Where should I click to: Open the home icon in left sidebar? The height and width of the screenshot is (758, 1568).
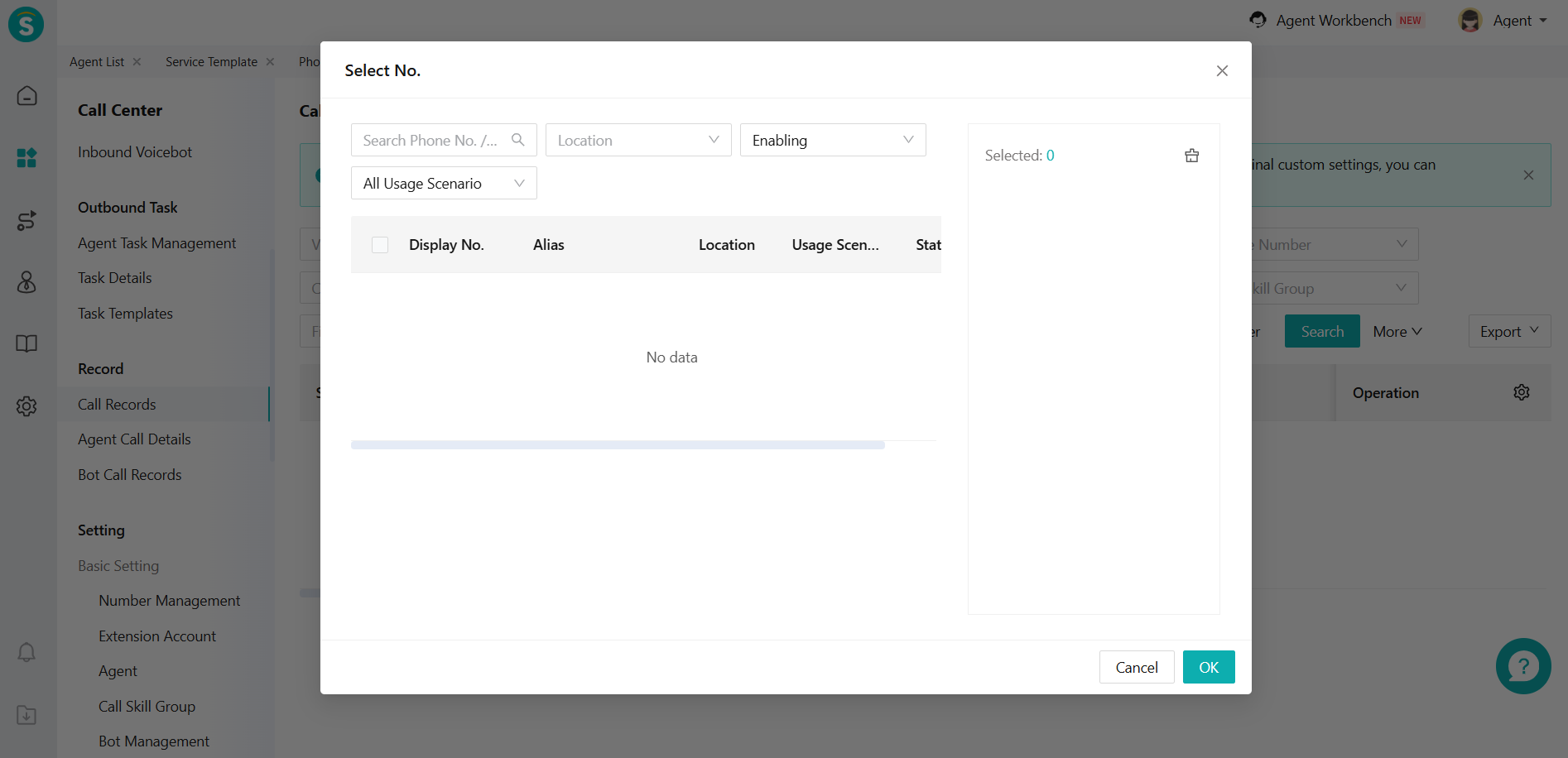pos(26,96)
